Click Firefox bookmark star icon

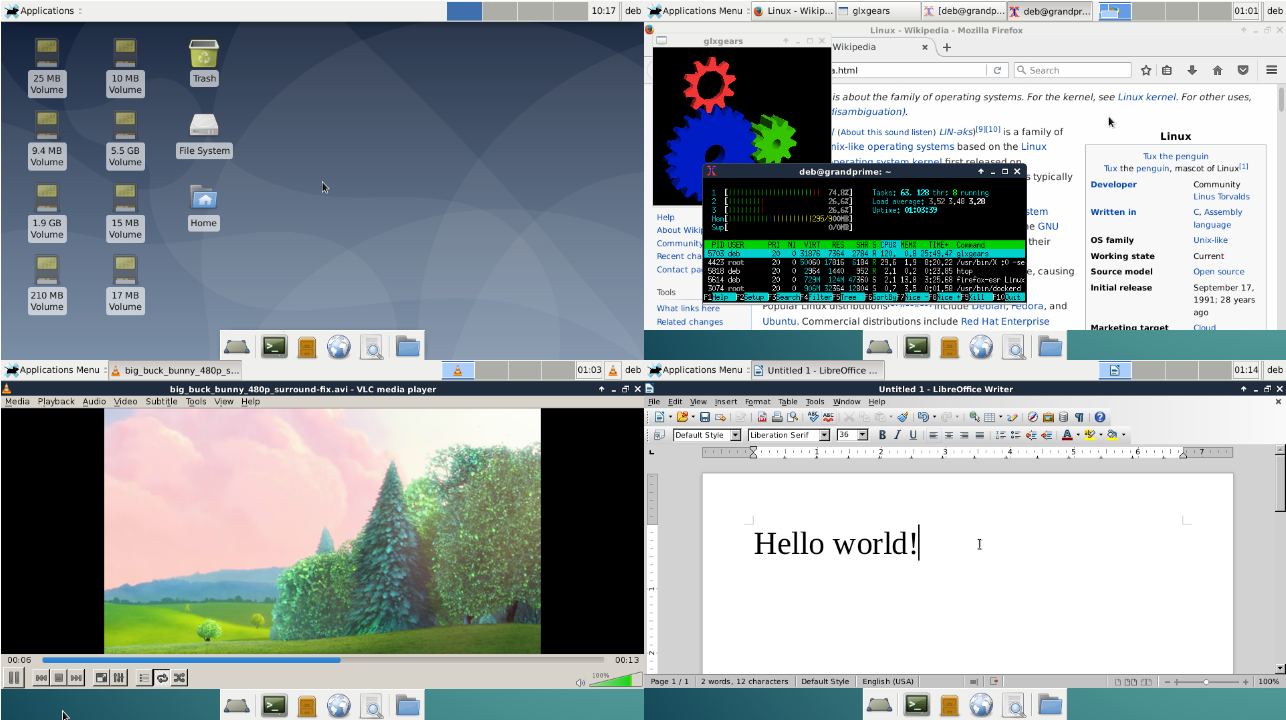click(1146, 70)
